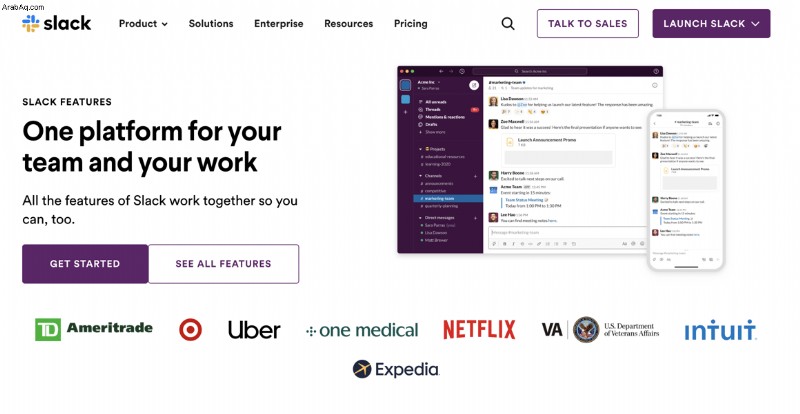Click the Slack app screenshot image
The image size is (800, 414).
(x=560, y=167)
